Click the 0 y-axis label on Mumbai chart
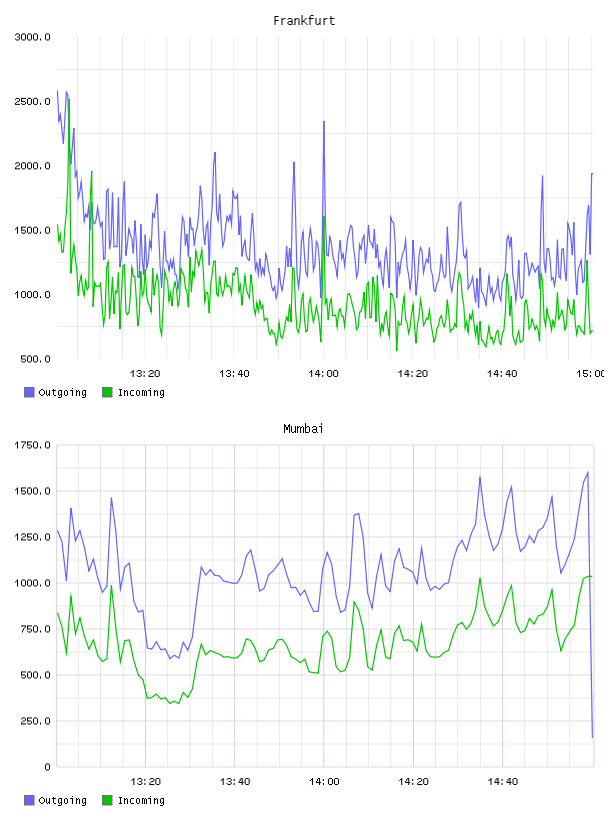The height and width of the screenshot is (816, 608). point(47,767)
